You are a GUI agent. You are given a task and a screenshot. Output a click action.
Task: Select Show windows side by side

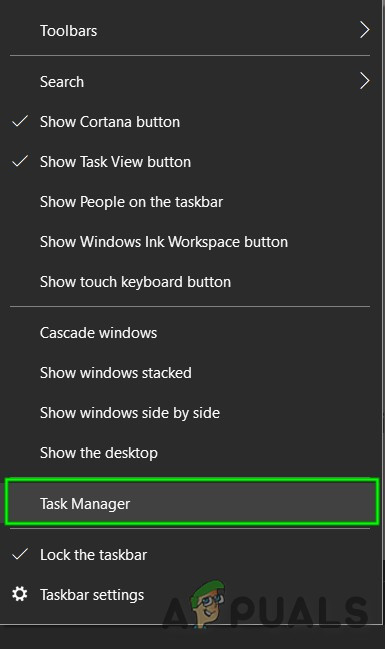coord(190,413)
